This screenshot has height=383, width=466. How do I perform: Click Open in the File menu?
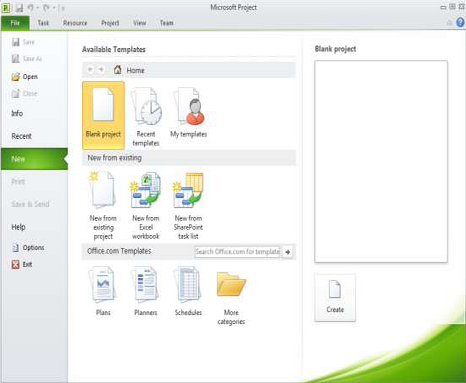point(25,77)
